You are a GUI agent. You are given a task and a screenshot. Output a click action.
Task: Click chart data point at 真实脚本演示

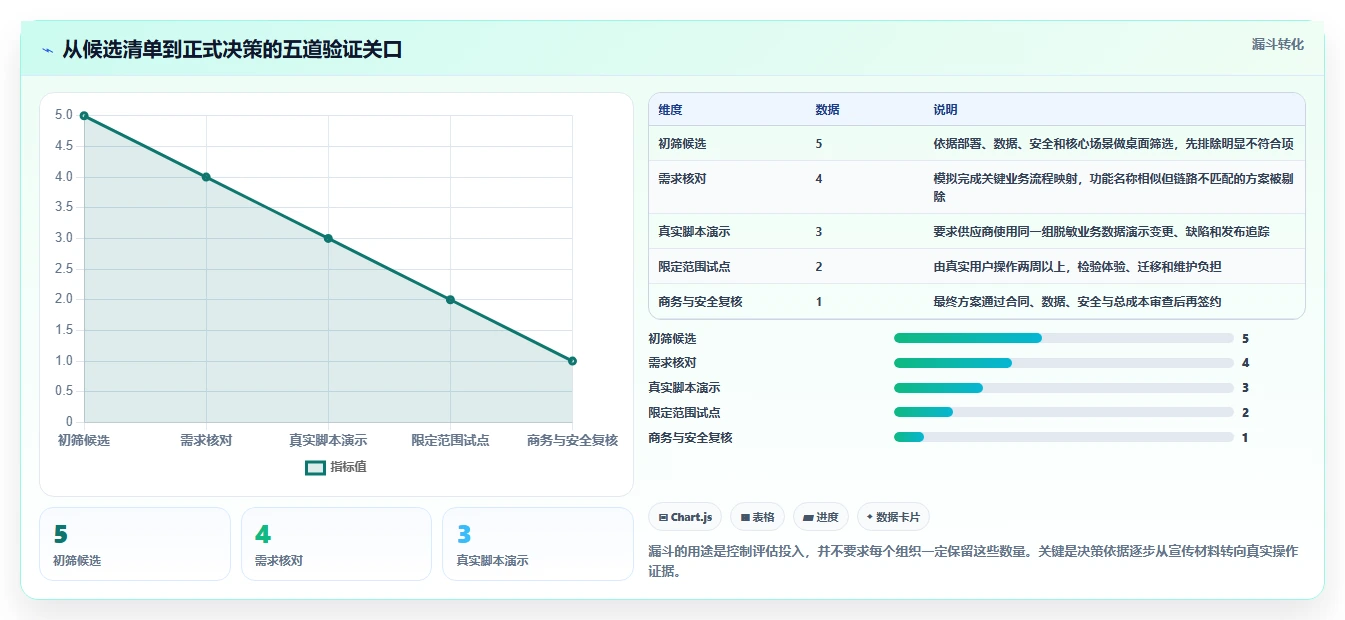pyautogui.click(x=328, y=238)
